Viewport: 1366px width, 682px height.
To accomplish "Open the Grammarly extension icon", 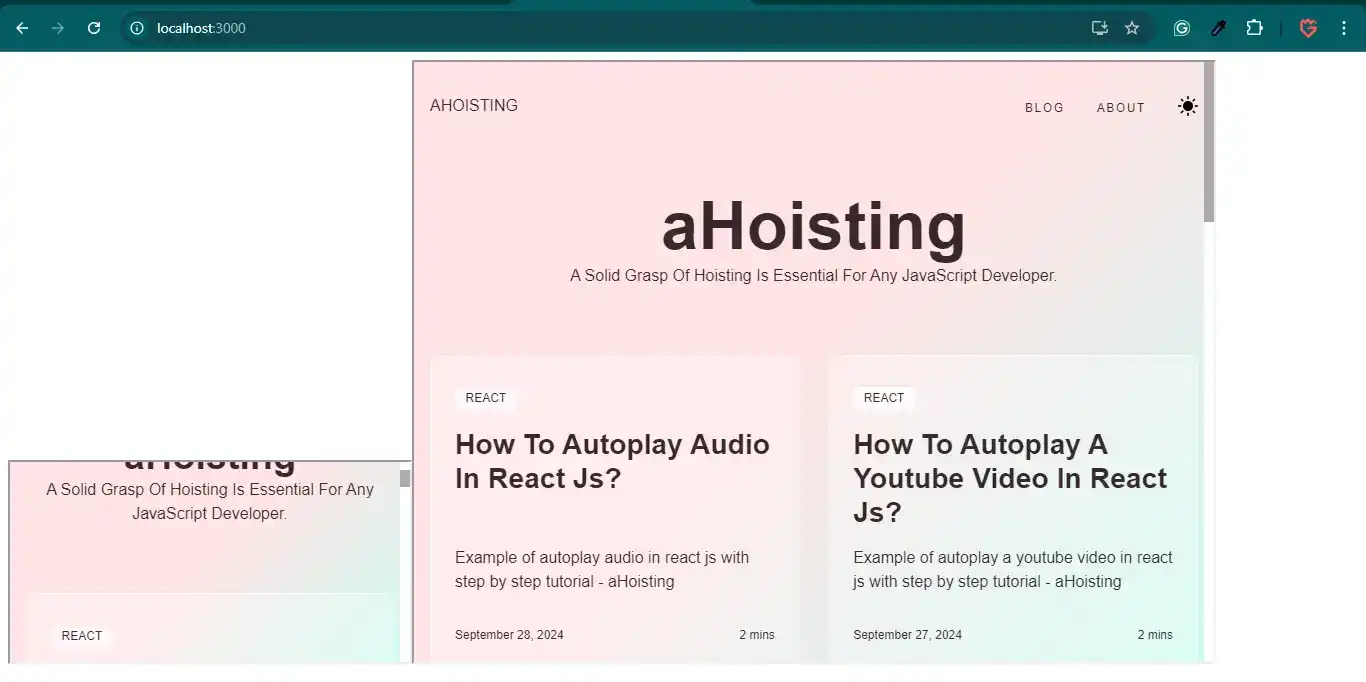I will pos(1181,28).
